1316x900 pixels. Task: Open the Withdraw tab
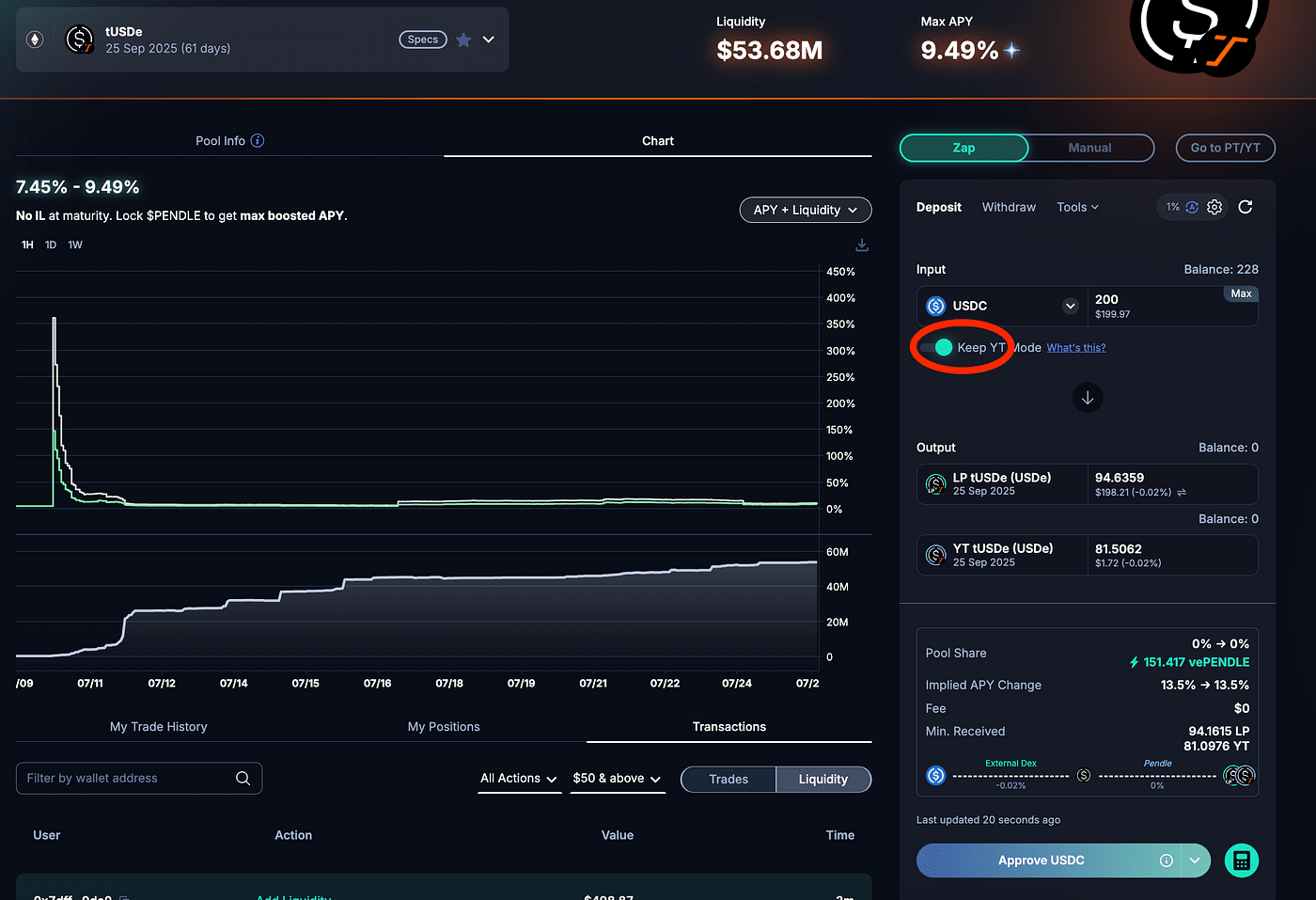pos(1009,207)
